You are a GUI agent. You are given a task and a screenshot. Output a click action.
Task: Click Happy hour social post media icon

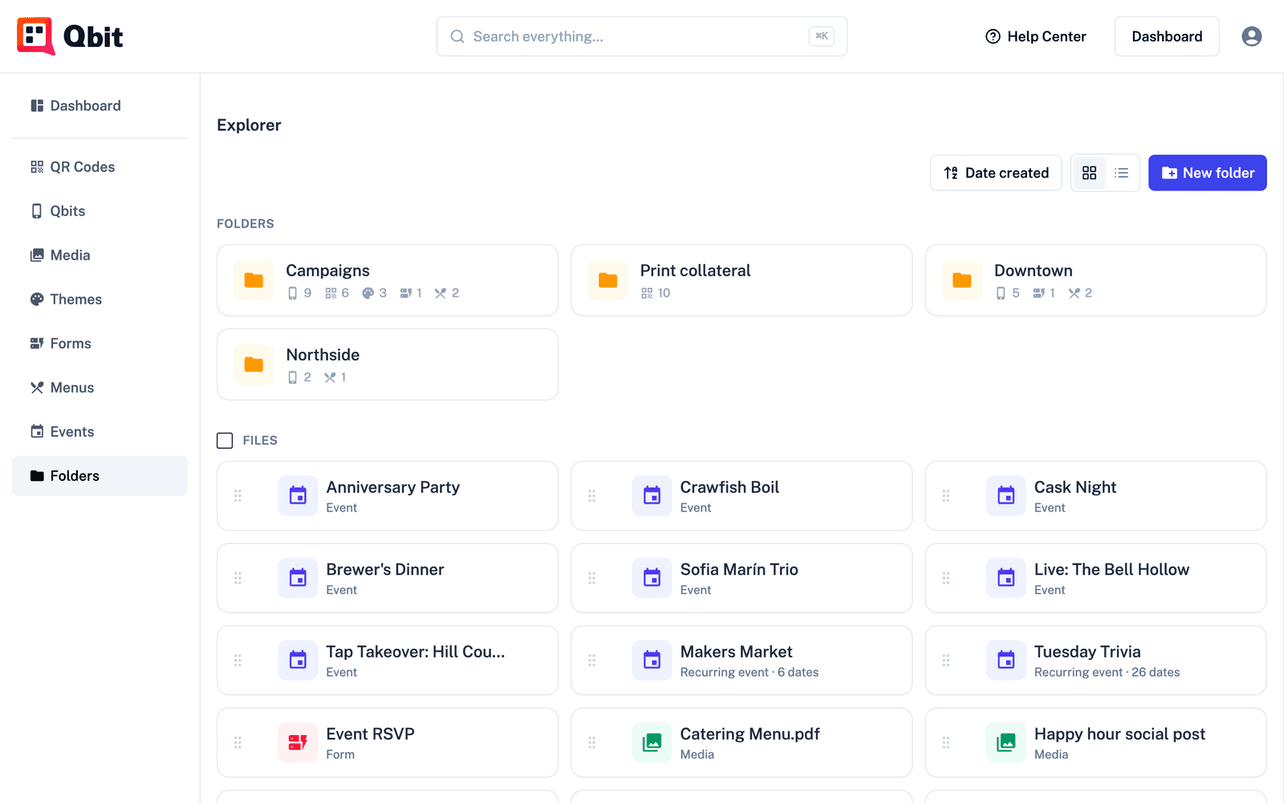(x=1006, y=742)
